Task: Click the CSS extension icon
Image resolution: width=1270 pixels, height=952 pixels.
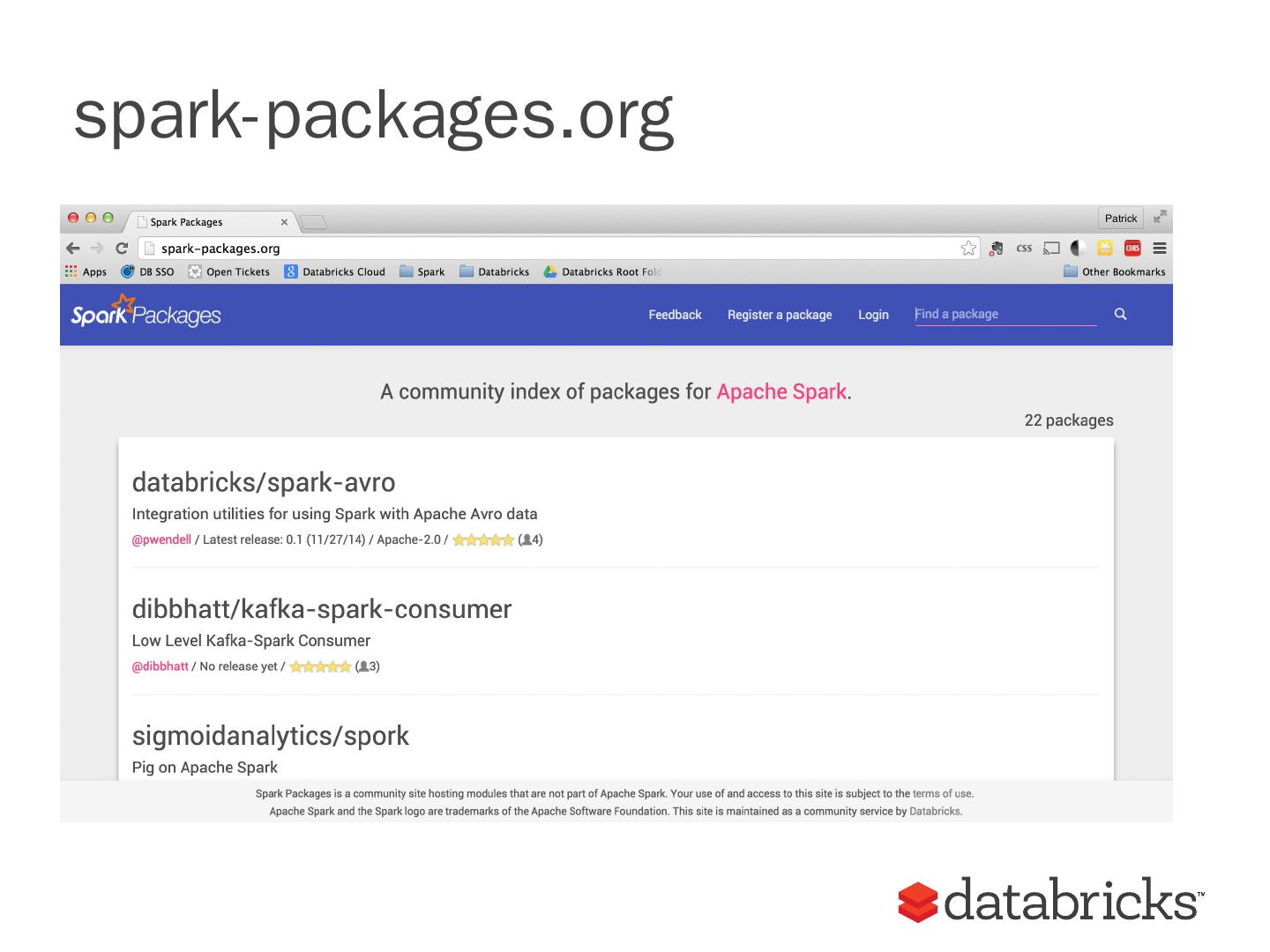Action: [x=1024, y=249]
